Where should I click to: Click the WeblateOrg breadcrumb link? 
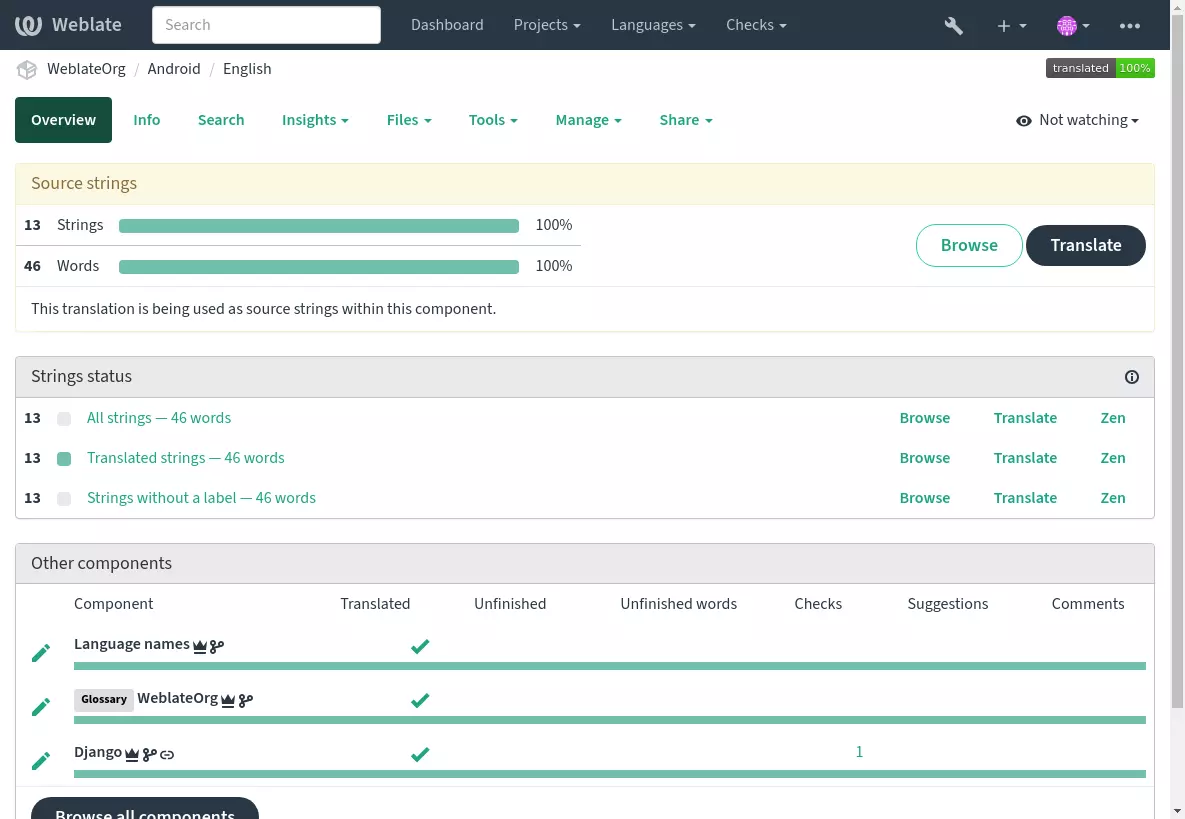(x=86, y=69)
